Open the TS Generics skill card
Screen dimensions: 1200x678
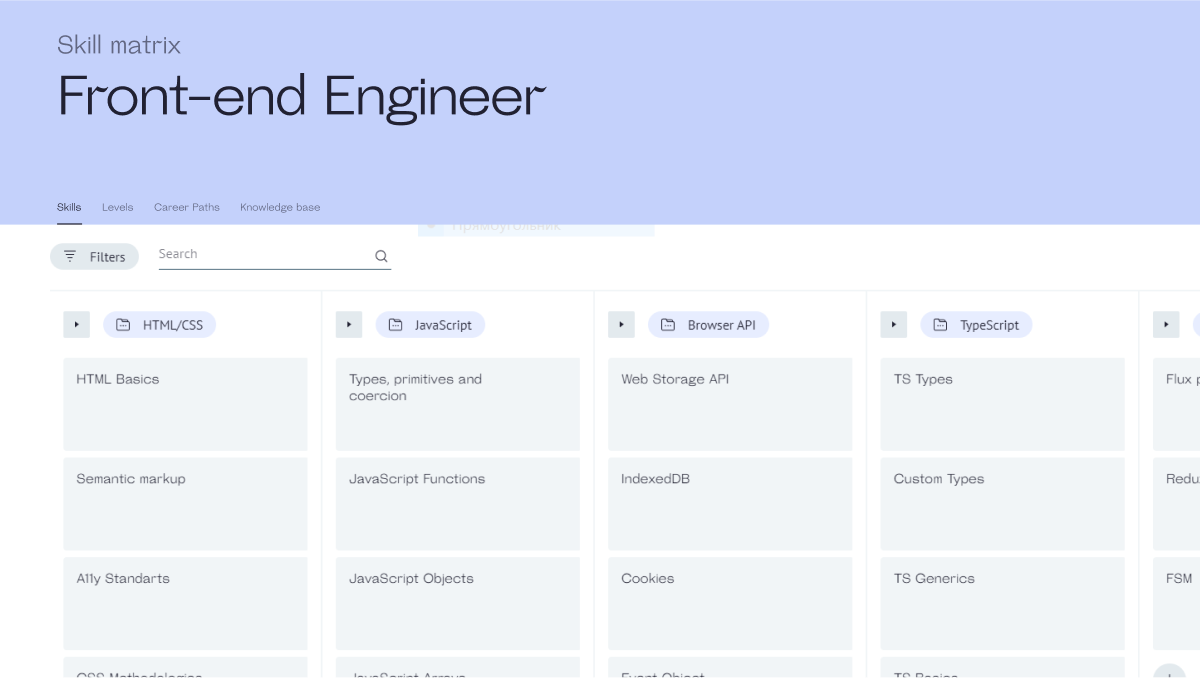(1003, 603)
